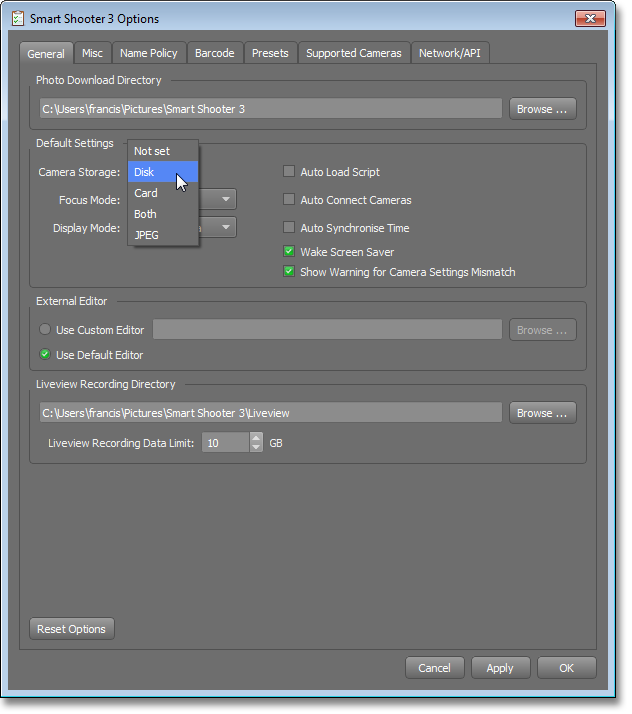Enable the Auto Load Script checkbox
Screen dimensions: 632x714
coord(290,172)
